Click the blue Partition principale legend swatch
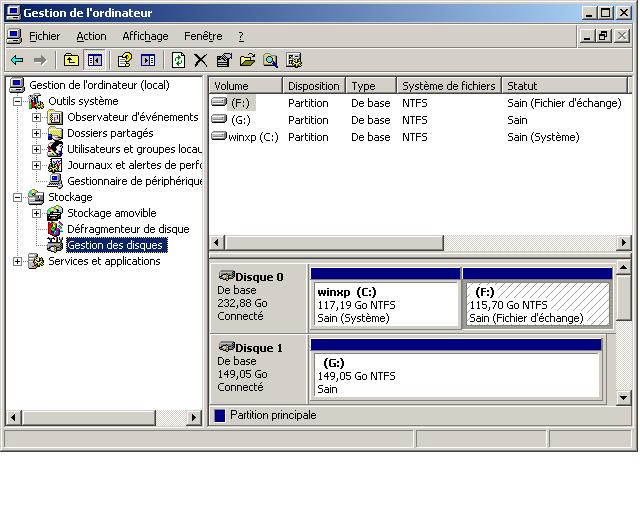Image resolution: width=640 pixels, height=512 pixels. (x=220, y=415)
